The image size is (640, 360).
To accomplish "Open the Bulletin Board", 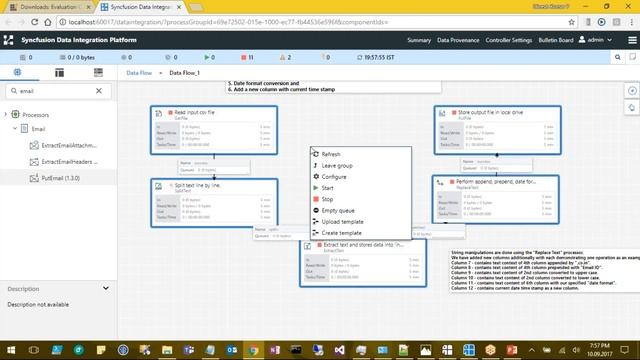I will [x=556, y=40].
